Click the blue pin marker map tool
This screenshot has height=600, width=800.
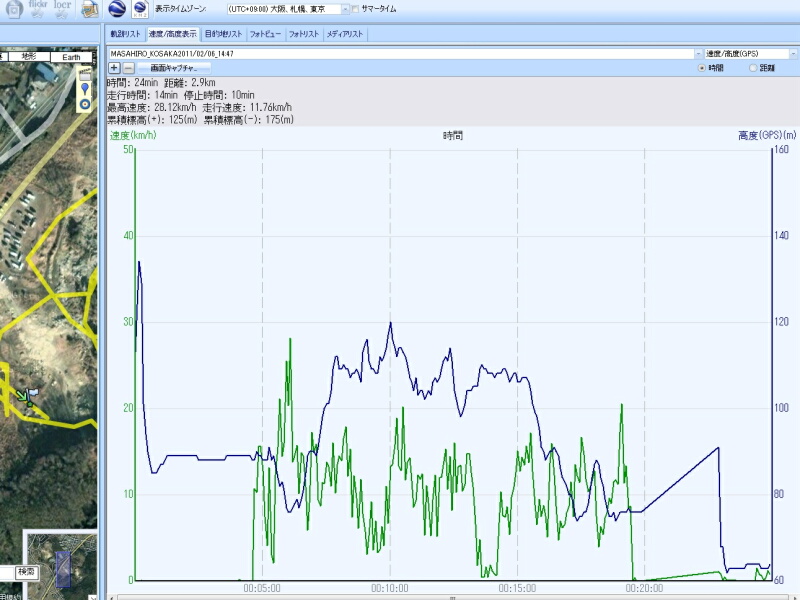(85, 89)
